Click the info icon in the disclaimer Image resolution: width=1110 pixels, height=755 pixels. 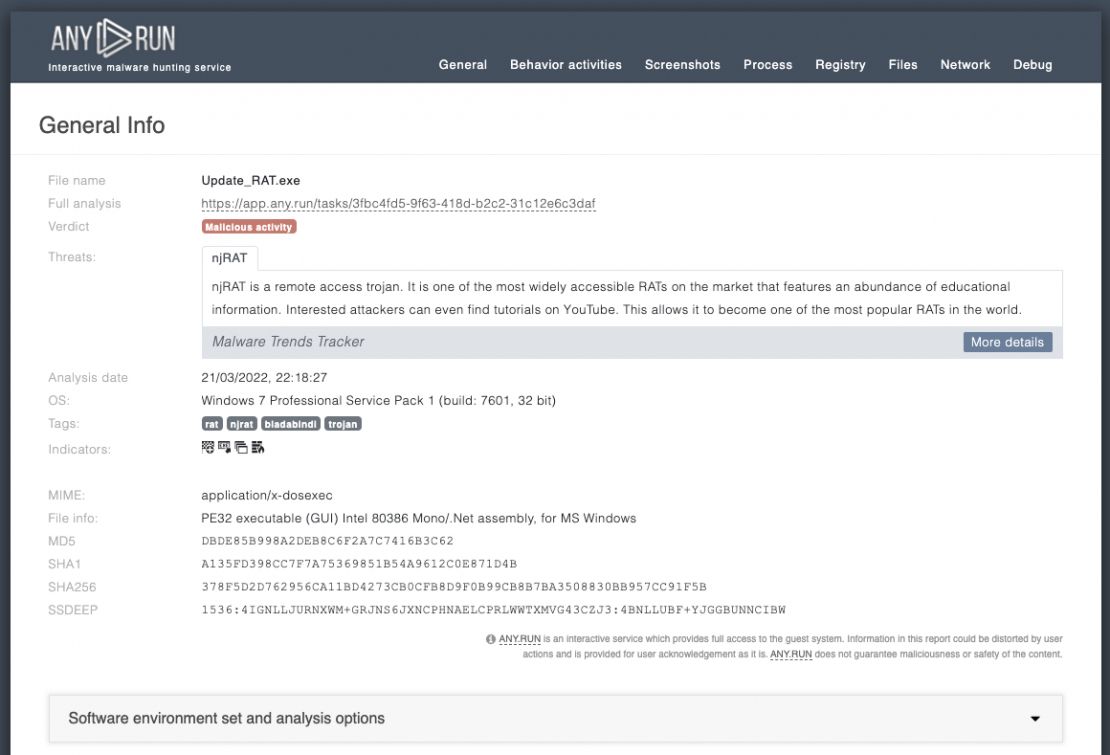pos(489,637)
